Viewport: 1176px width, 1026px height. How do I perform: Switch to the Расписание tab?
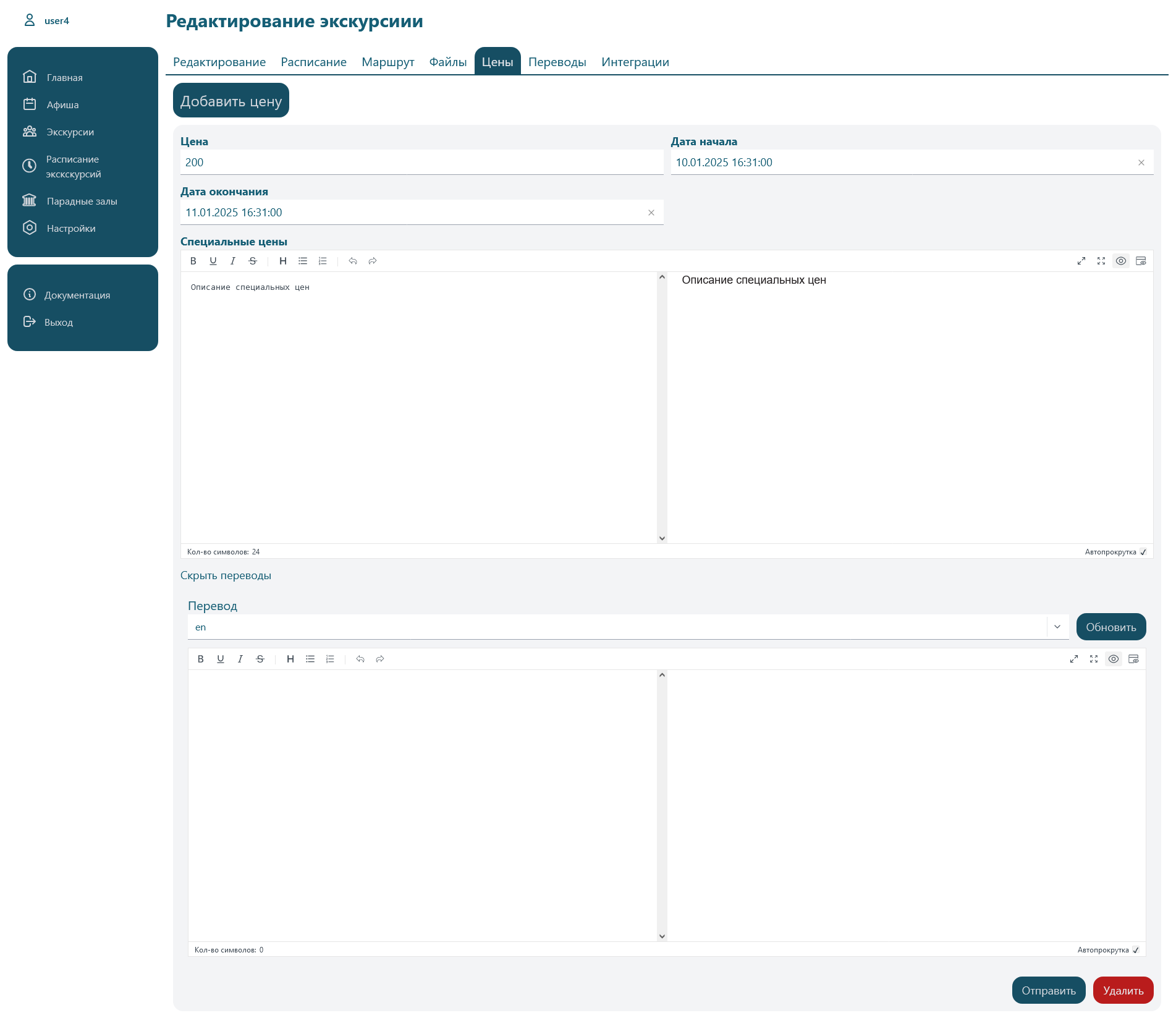click(x=313, y=62)
